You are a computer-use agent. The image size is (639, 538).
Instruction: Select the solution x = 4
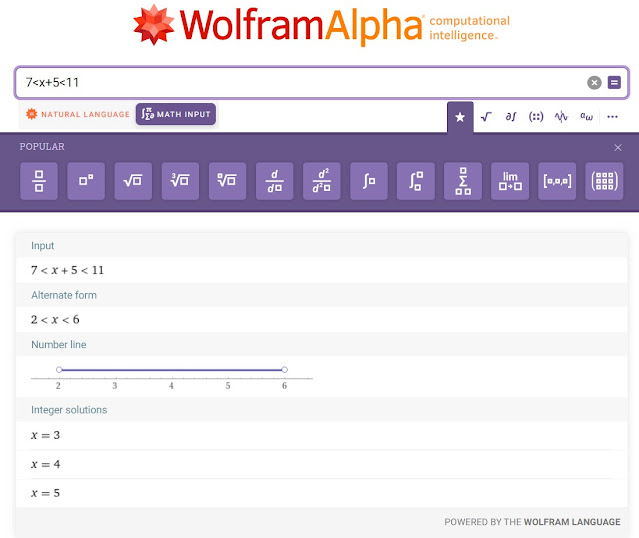point(45,464)
